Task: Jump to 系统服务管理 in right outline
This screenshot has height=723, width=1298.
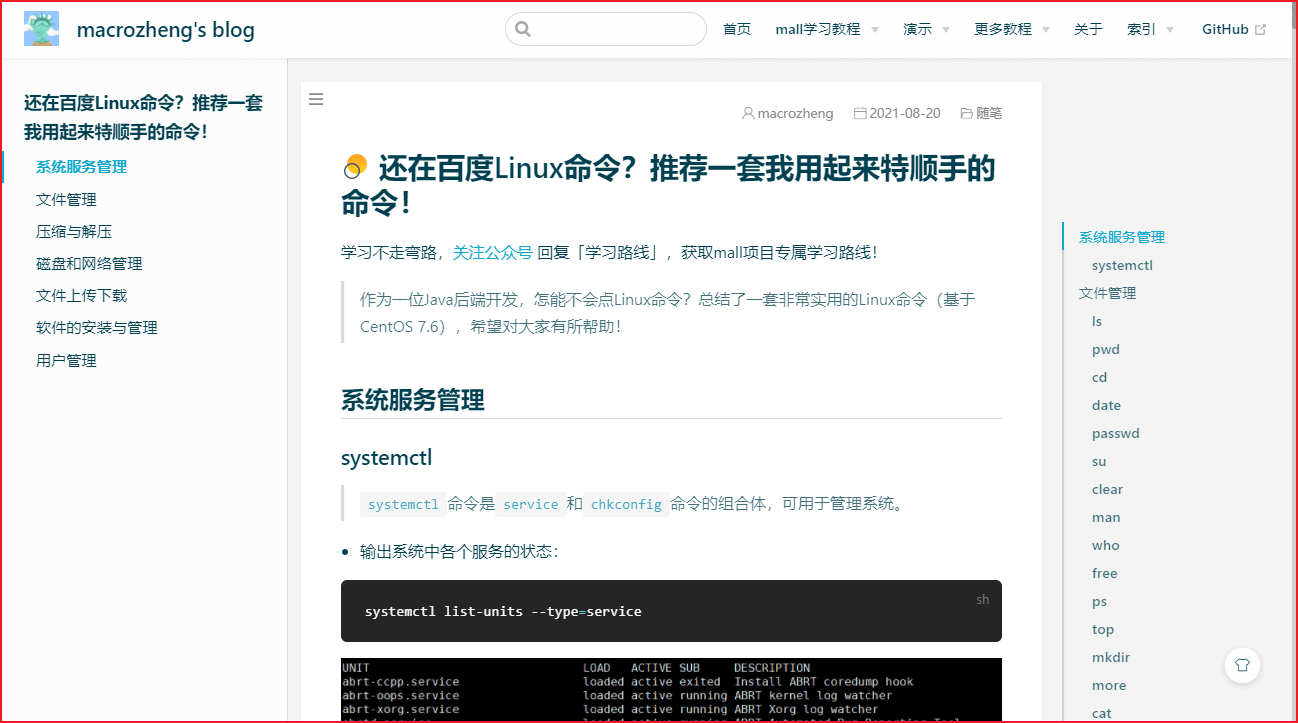Action: click(x=1121, y=237)
